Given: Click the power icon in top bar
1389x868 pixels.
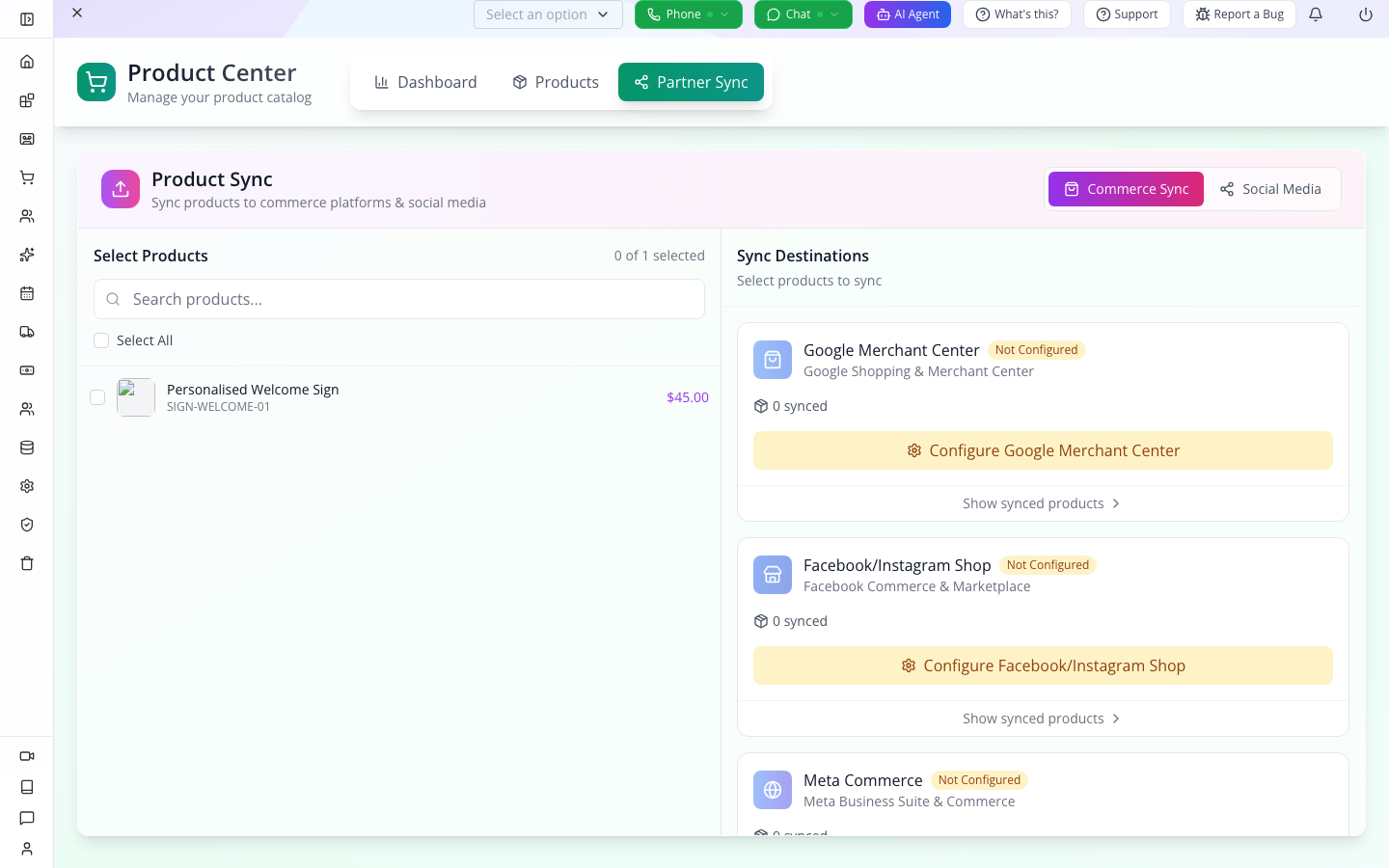Looking at the screenshot, I should 1366,14.
